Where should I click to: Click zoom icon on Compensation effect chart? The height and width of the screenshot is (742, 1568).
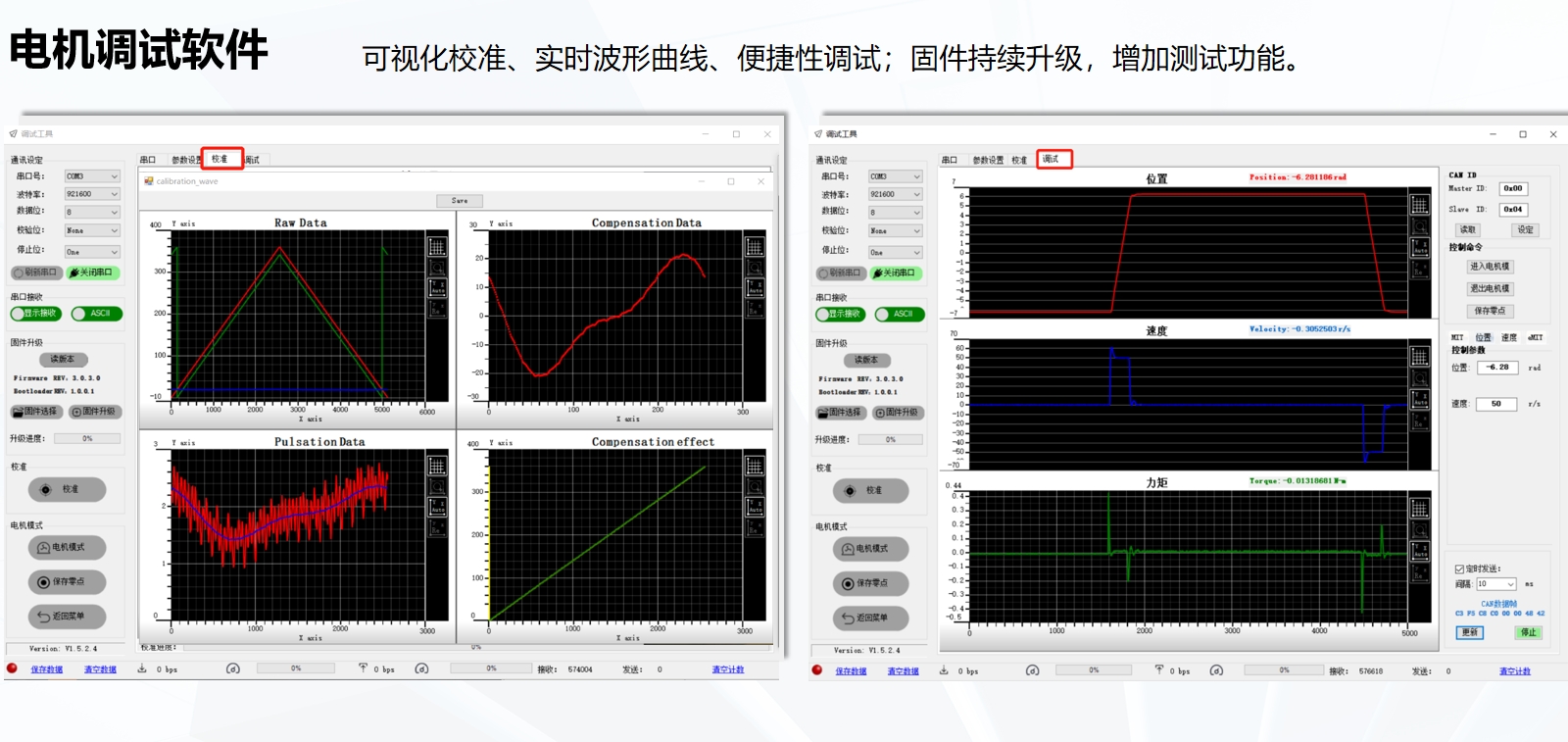tap(755, 486)
